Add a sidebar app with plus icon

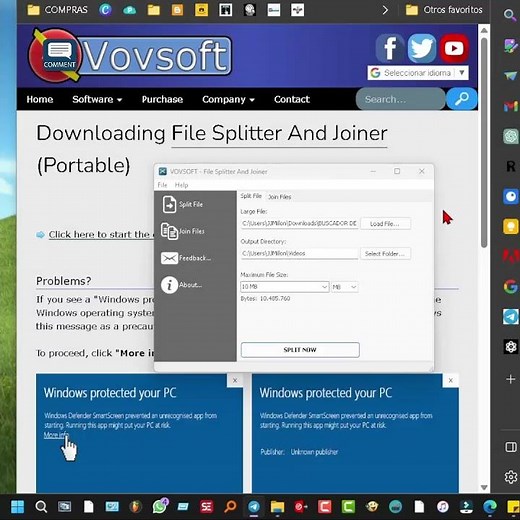pos(511,379)
